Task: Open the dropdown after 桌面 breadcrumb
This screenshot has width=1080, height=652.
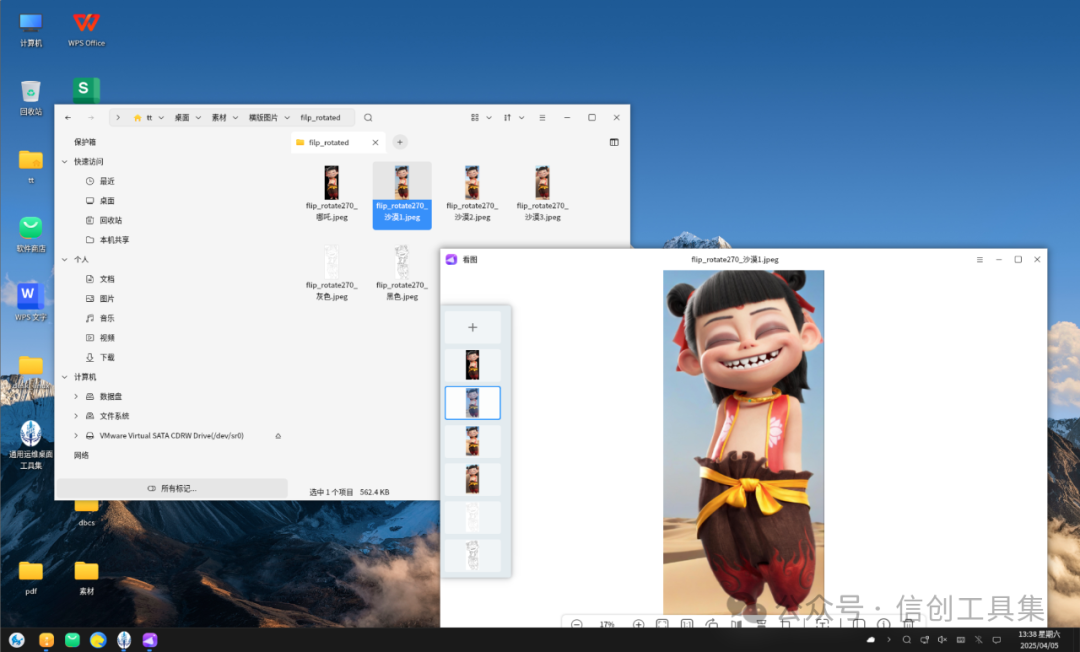Action: (x=198, y=118)
